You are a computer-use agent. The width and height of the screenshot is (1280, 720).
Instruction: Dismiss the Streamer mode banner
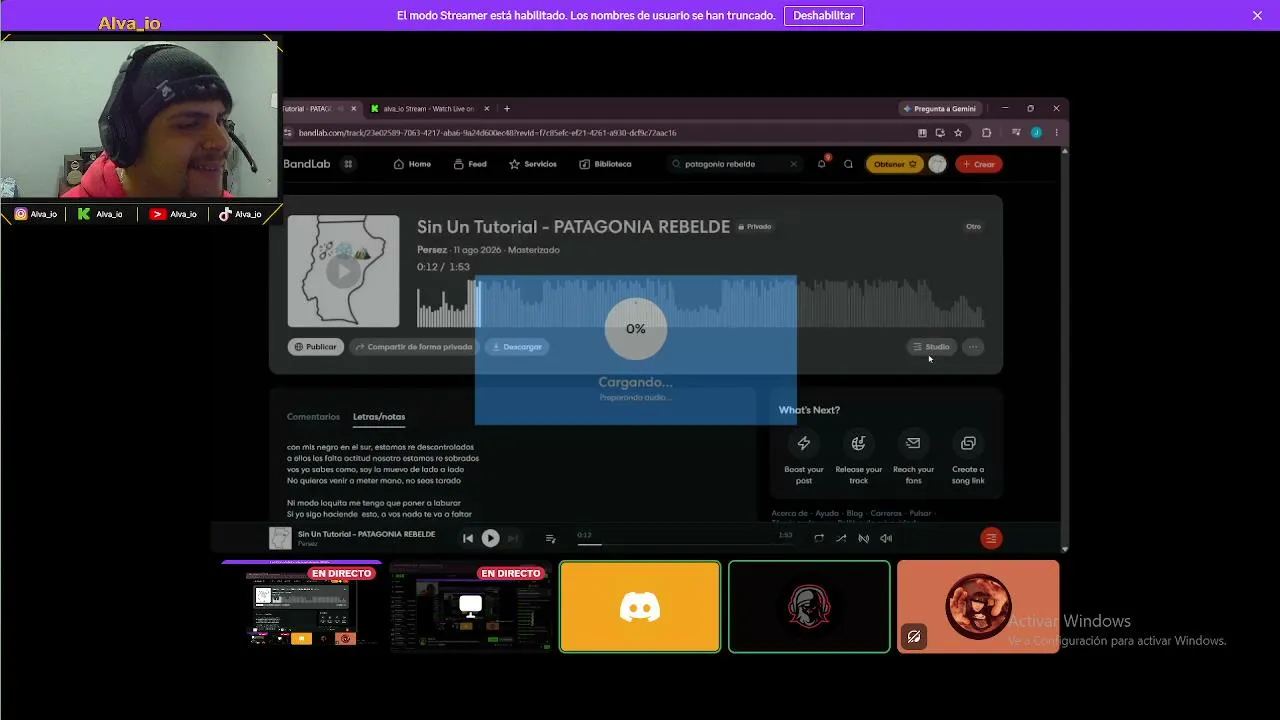[1257, 15]
